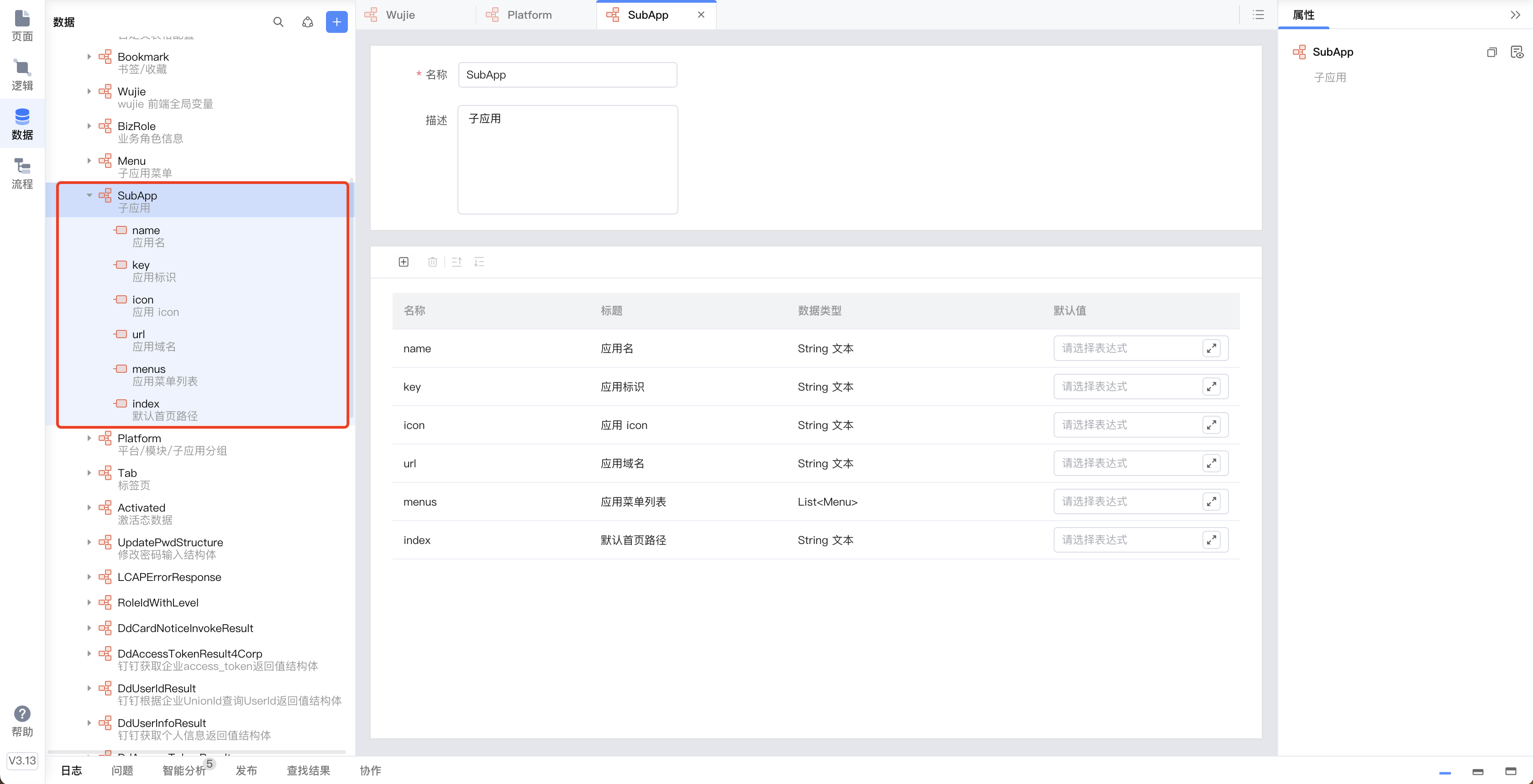Expand the Platform tree node
1533x784 pixels.
pyautogui.click(x=89, y=439)
